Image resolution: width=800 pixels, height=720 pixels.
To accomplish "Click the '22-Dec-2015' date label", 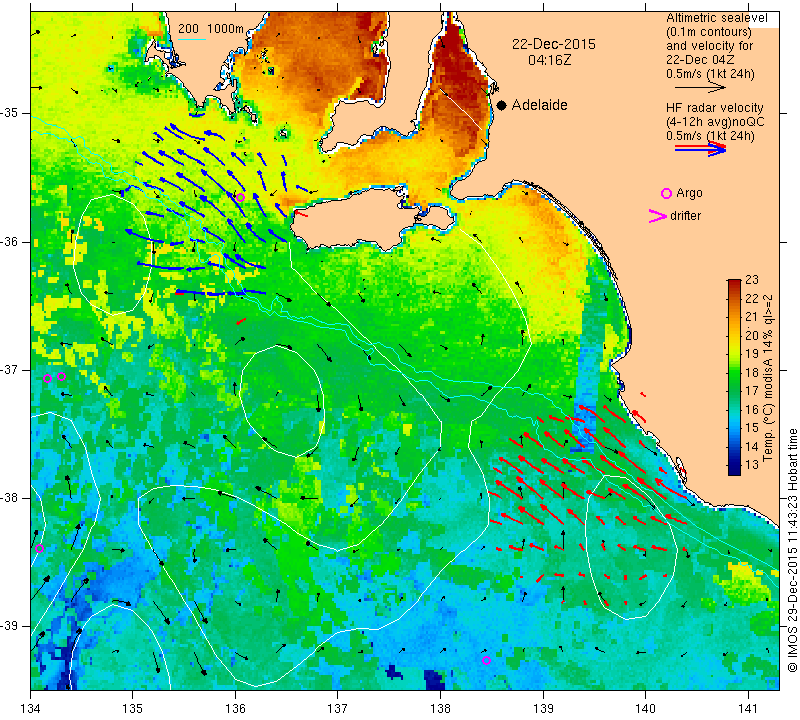I will pos(554,44).
